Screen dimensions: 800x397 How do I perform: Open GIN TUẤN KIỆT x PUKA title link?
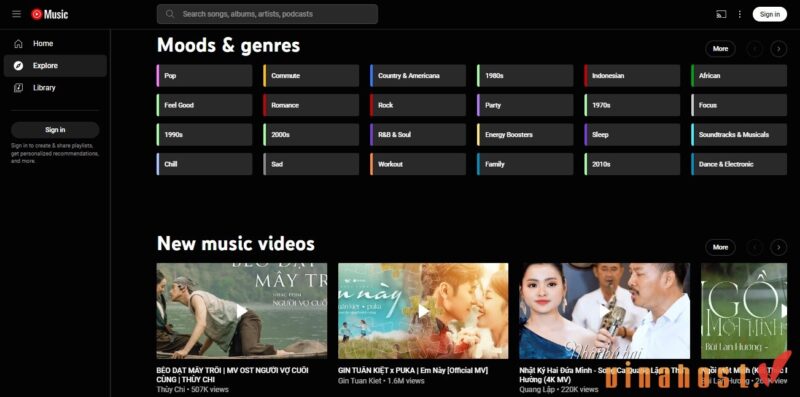point(413,370)
